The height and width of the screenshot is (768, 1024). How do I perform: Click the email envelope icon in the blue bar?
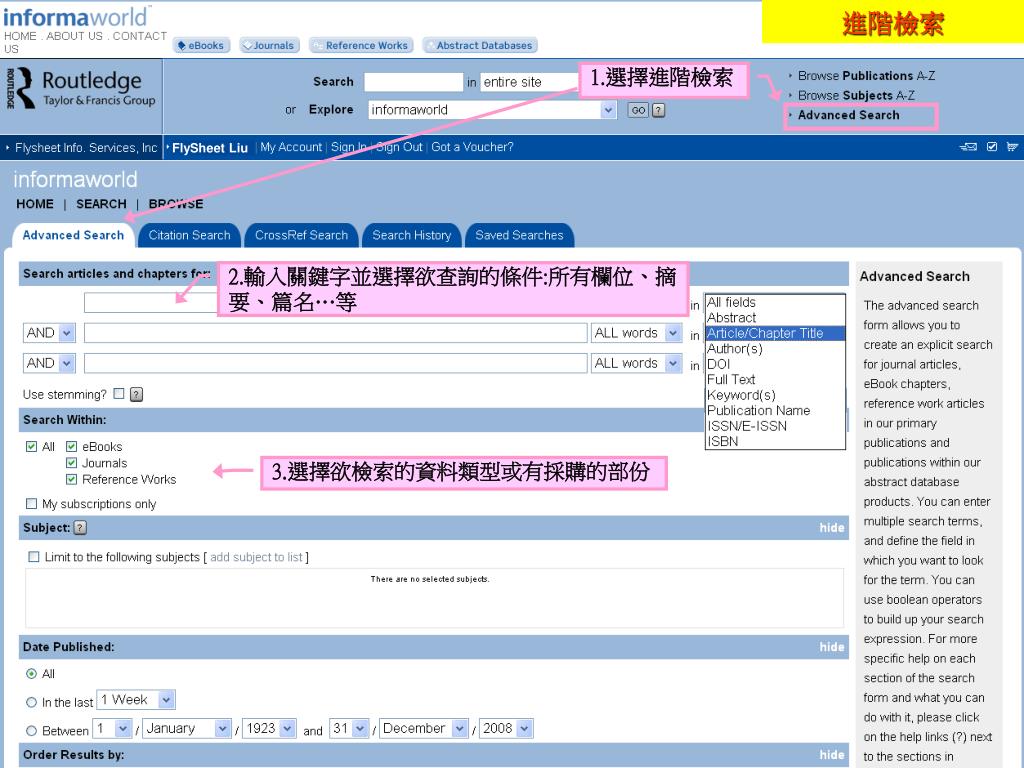968,147
